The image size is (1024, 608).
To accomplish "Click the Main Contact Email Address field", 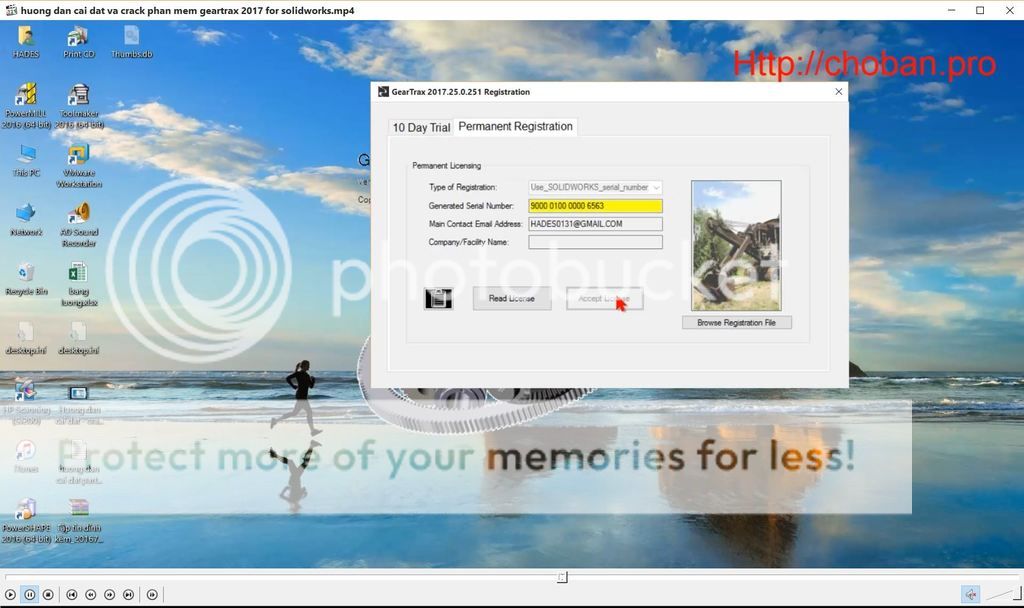I will tap(595, 224).
